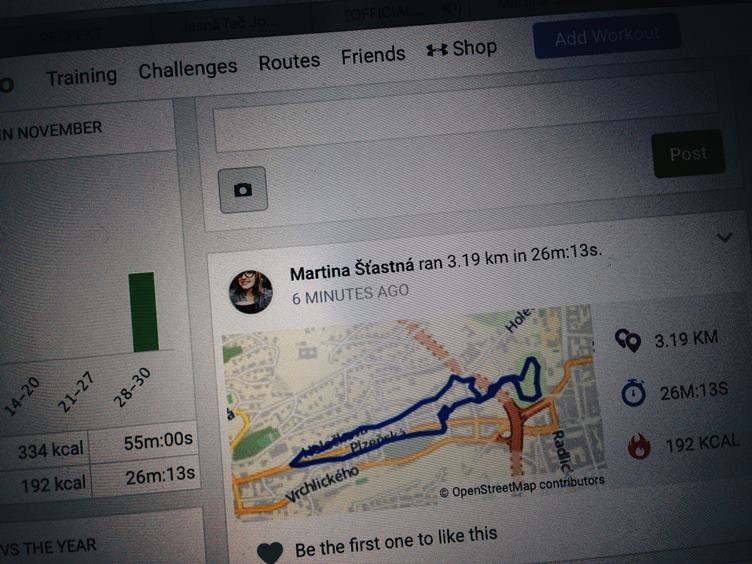Image resolution: width=752 pixels, height=564 pixels.
Task: Click the Under Armour Shop logo icon
Action: [437, 49]
